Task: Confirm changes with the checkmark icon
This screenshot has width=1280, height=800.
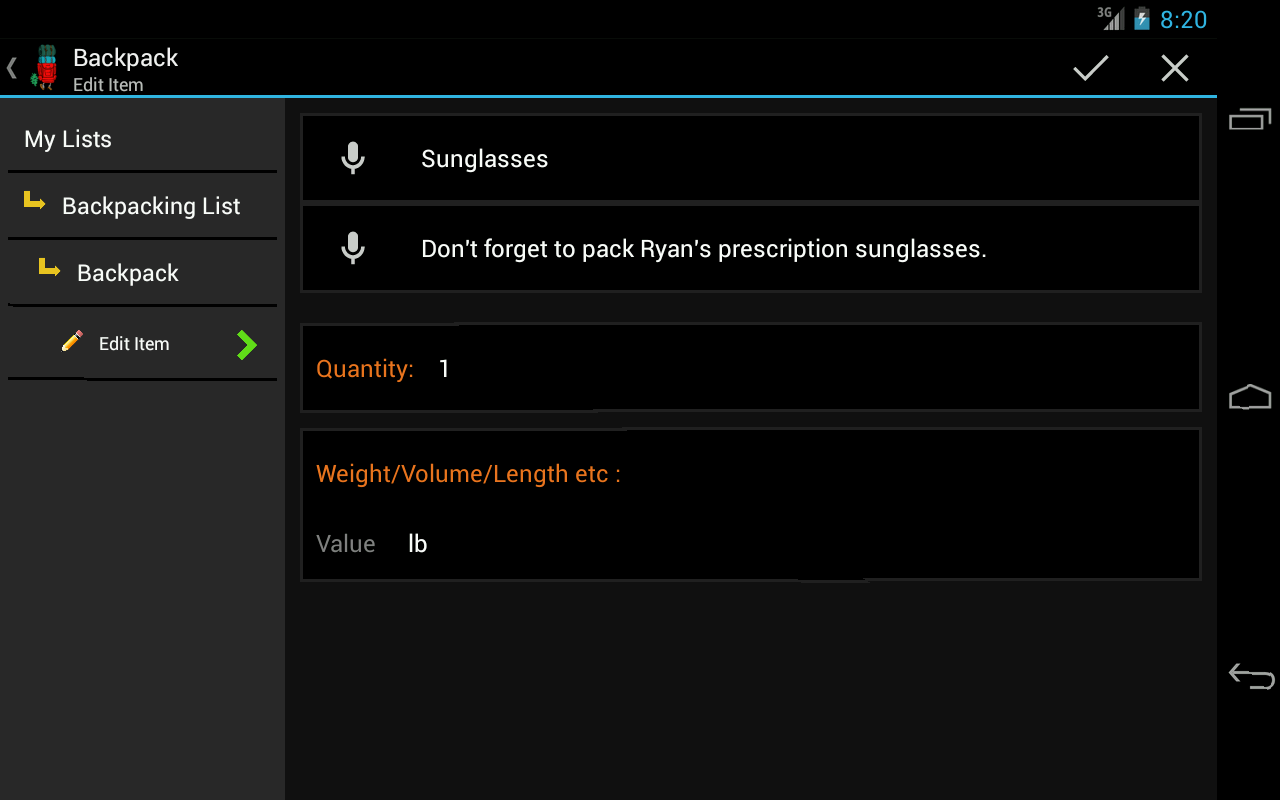Action: tap(1091, 68)
